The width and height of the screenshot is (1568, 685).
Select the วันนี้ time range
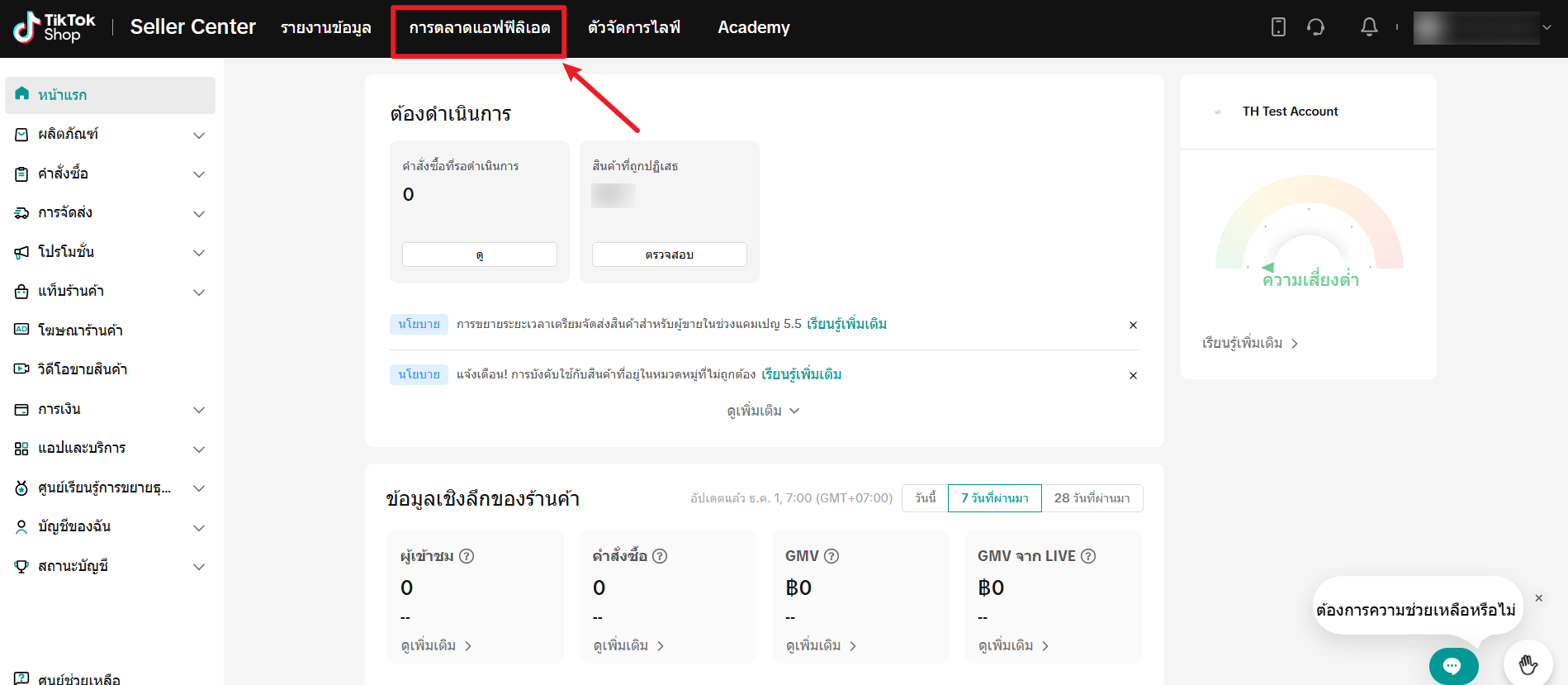pyautogui.click(x=925, y=498)
